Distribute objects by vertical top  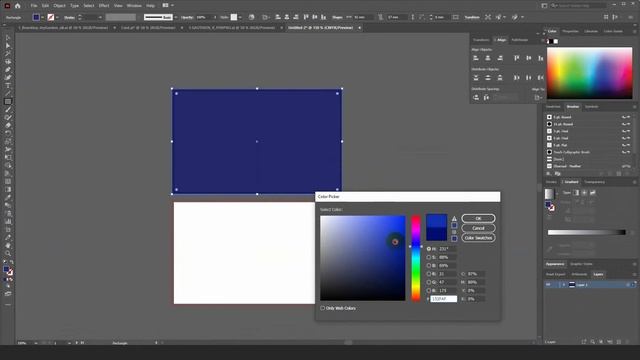(476, 78)
